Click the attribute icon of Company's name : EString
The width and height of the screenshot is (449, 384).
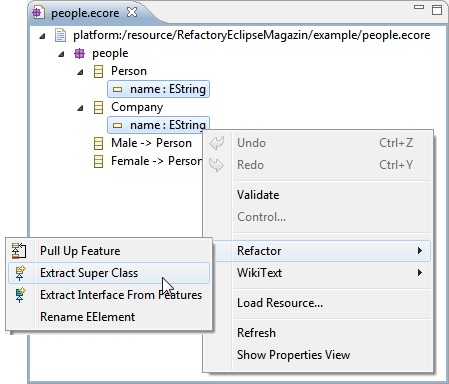pyautogui.click(x=117, y=125)
